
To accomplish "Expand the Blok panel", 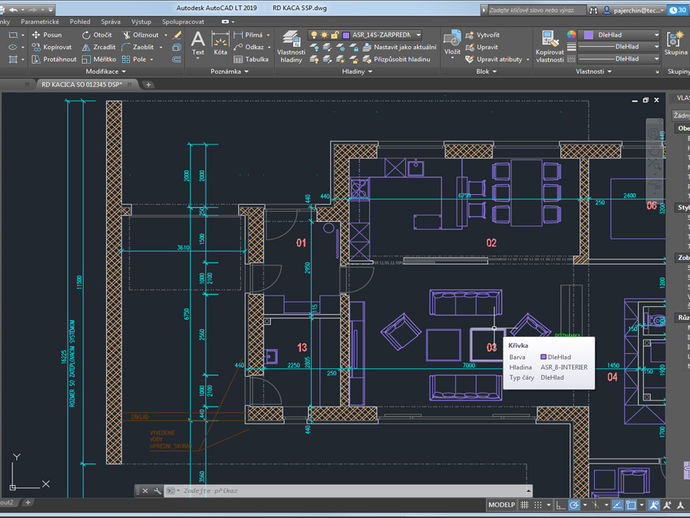I will pos(486,71).
